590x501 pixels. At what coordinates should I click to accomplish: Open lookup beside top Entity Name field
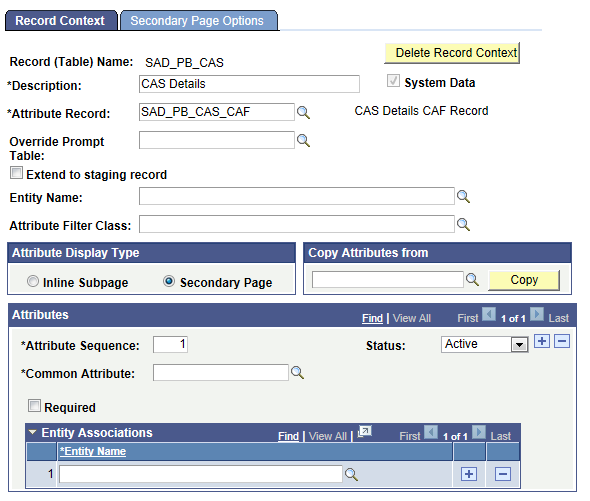pyautogui.click(x=463, y=196)
